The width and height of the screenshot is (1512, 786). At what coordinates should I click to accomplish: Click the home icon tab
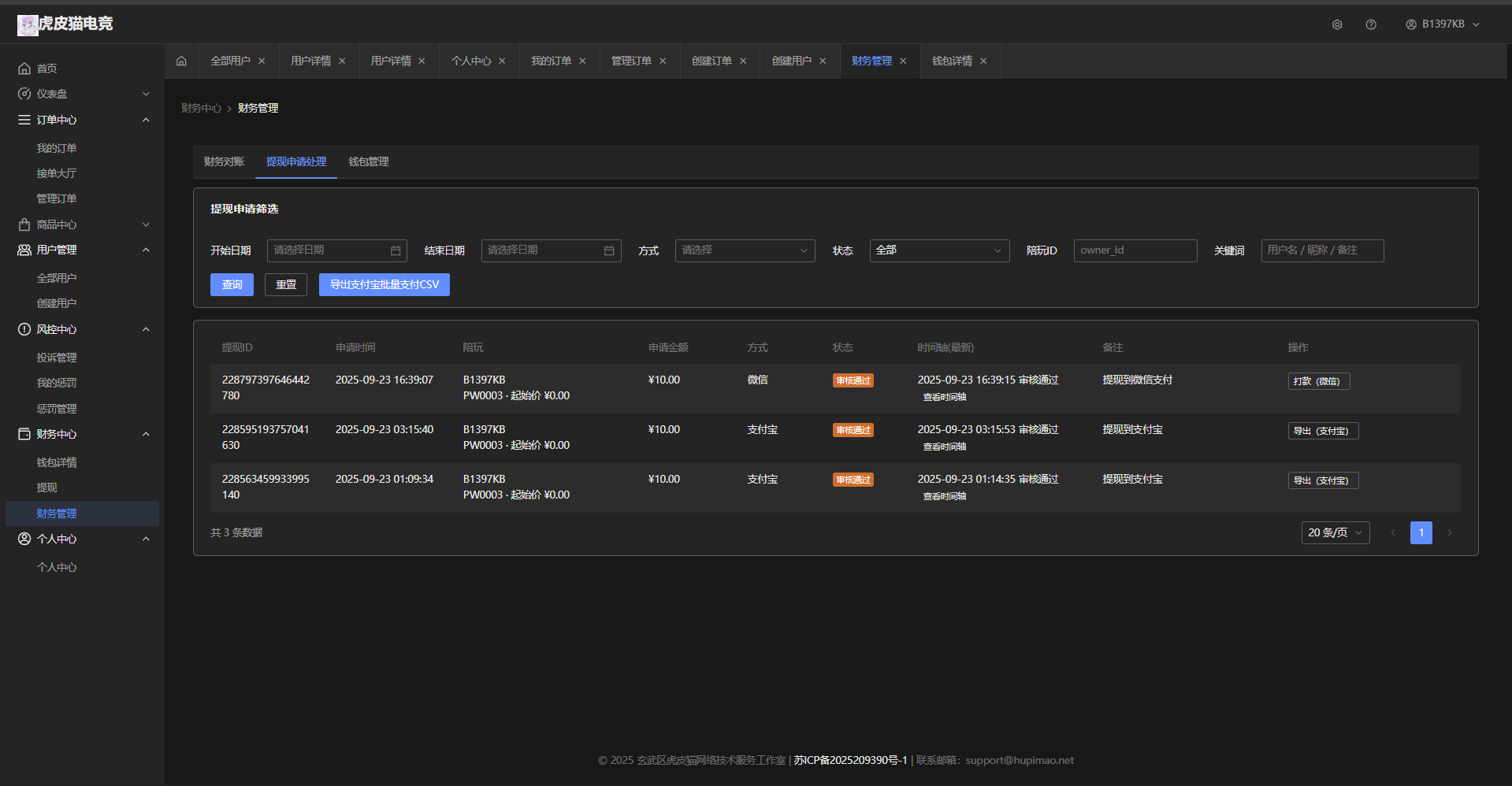click(181, 61)
